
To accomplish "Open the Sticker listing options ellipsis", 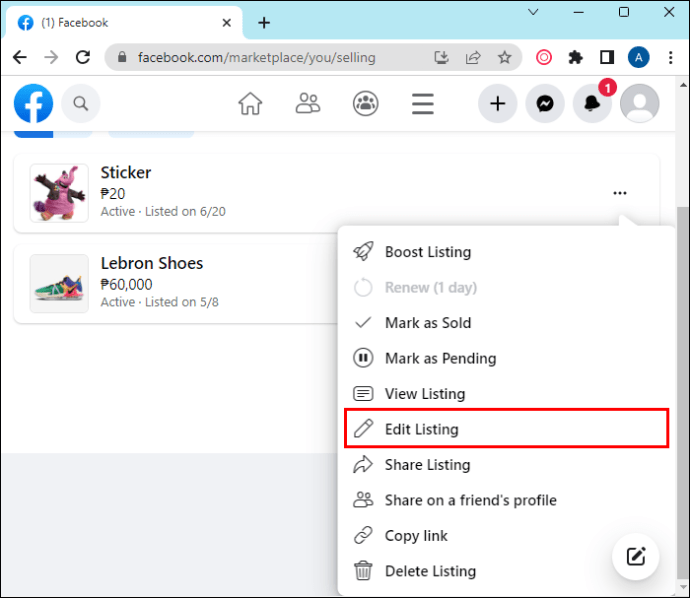I will (x=620, y=193).
